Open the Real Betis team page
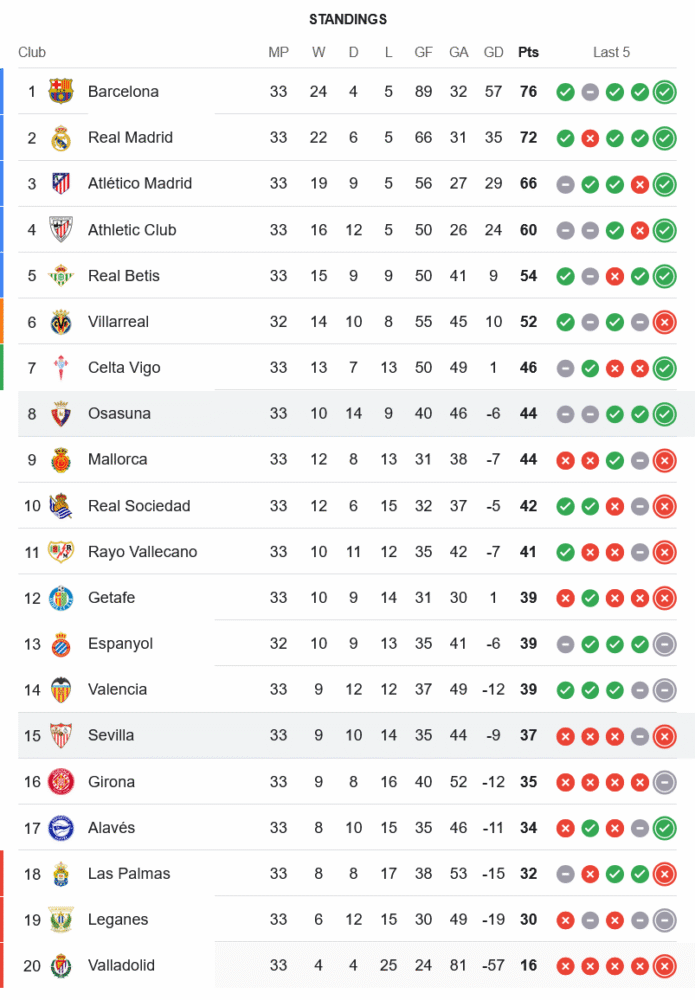The width and height of the screenshot is (695, 1000). [x=124, y=276]
